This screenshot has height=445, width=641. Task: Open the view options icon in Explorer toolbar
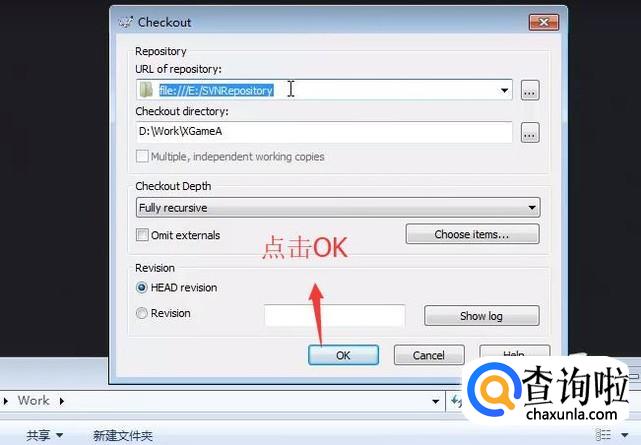[603, 435]
